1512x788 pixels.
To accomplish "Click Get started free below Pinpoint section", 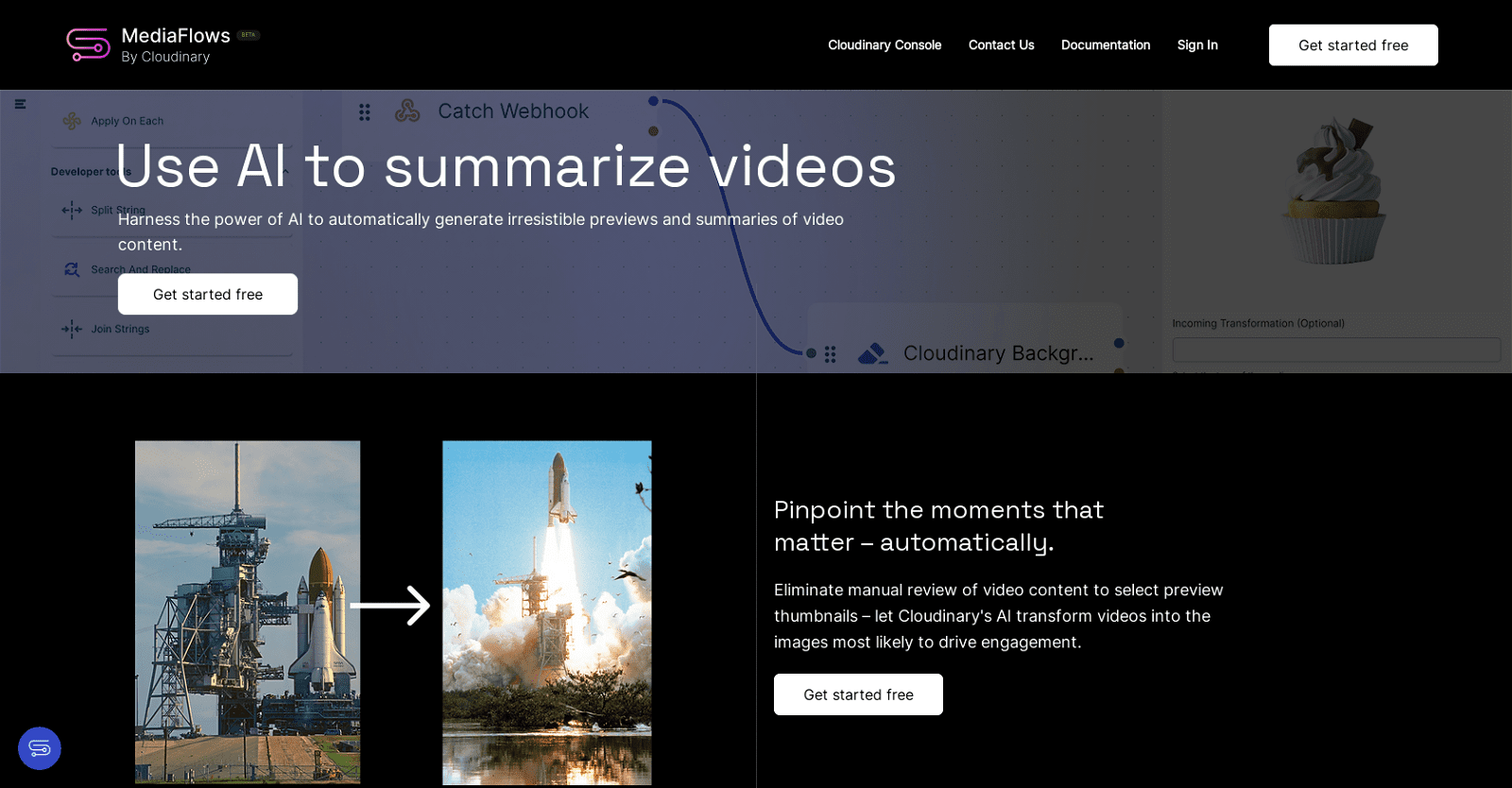I will pyautogui.click(x=858, y=694).
